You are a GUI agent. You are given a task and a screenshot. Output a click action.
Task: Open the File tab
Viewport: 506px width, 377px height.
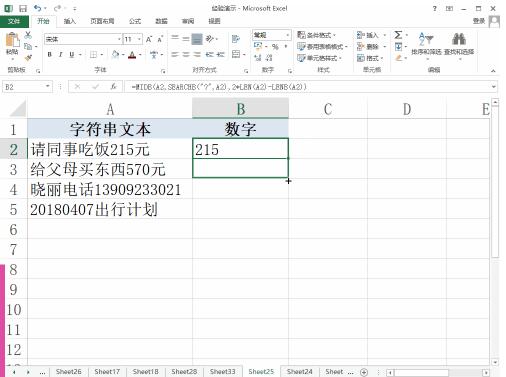click(14, 21)
